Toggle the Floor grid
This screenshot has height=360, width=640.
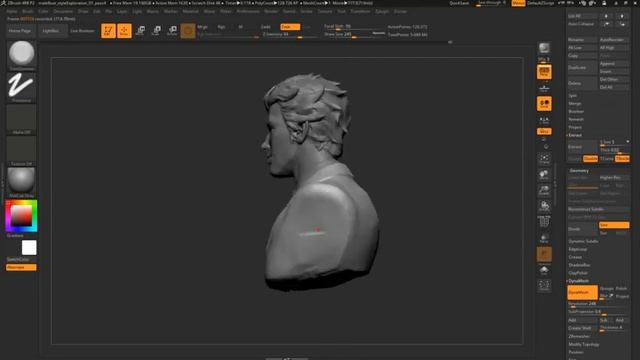544,88
